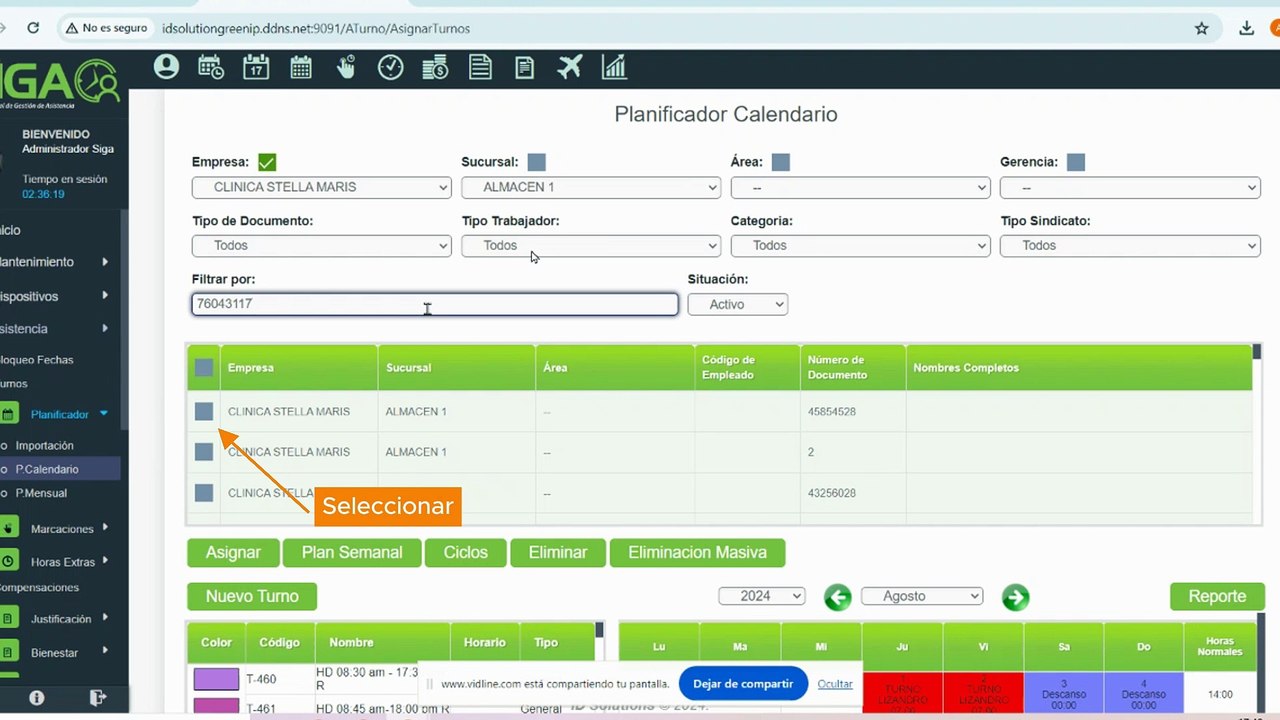Viewport: 1280px width, 720px height.
Task: Click the logout door icon
Action: (97, 697)
